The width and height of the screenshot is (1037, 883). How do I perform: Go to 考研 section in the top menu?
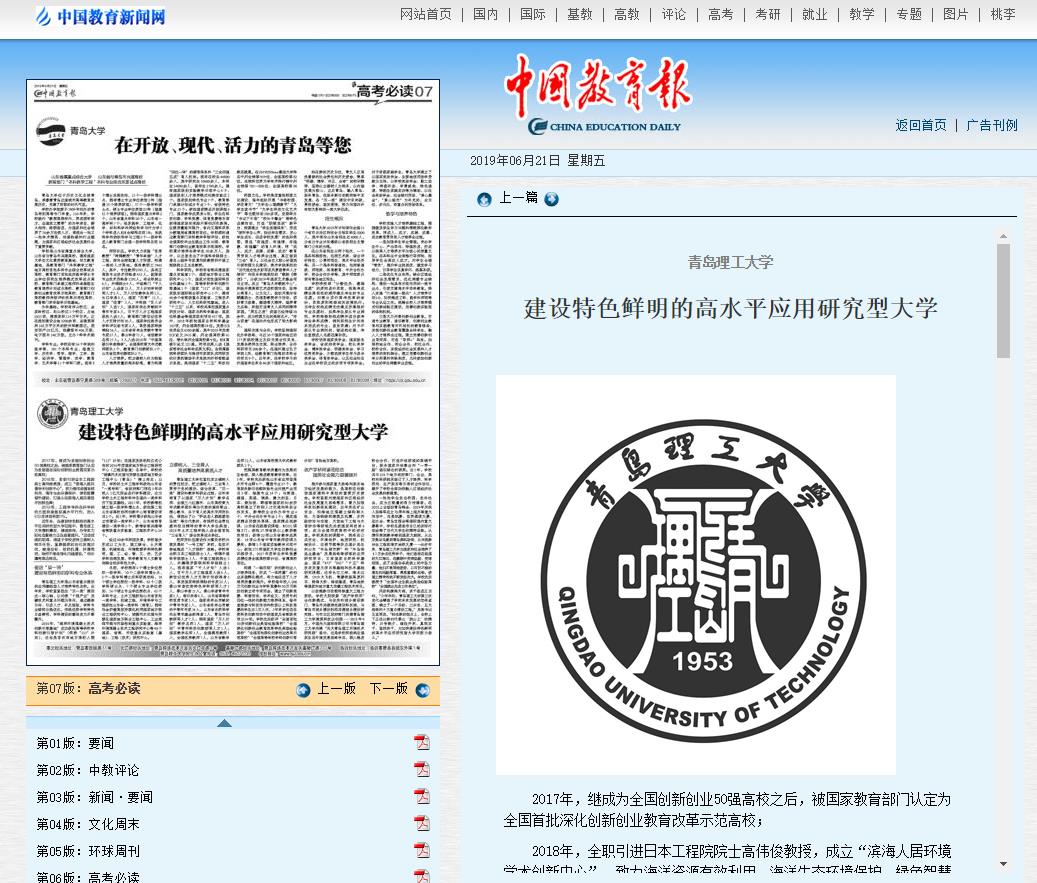pyautogui.click(x=767, y=14)
